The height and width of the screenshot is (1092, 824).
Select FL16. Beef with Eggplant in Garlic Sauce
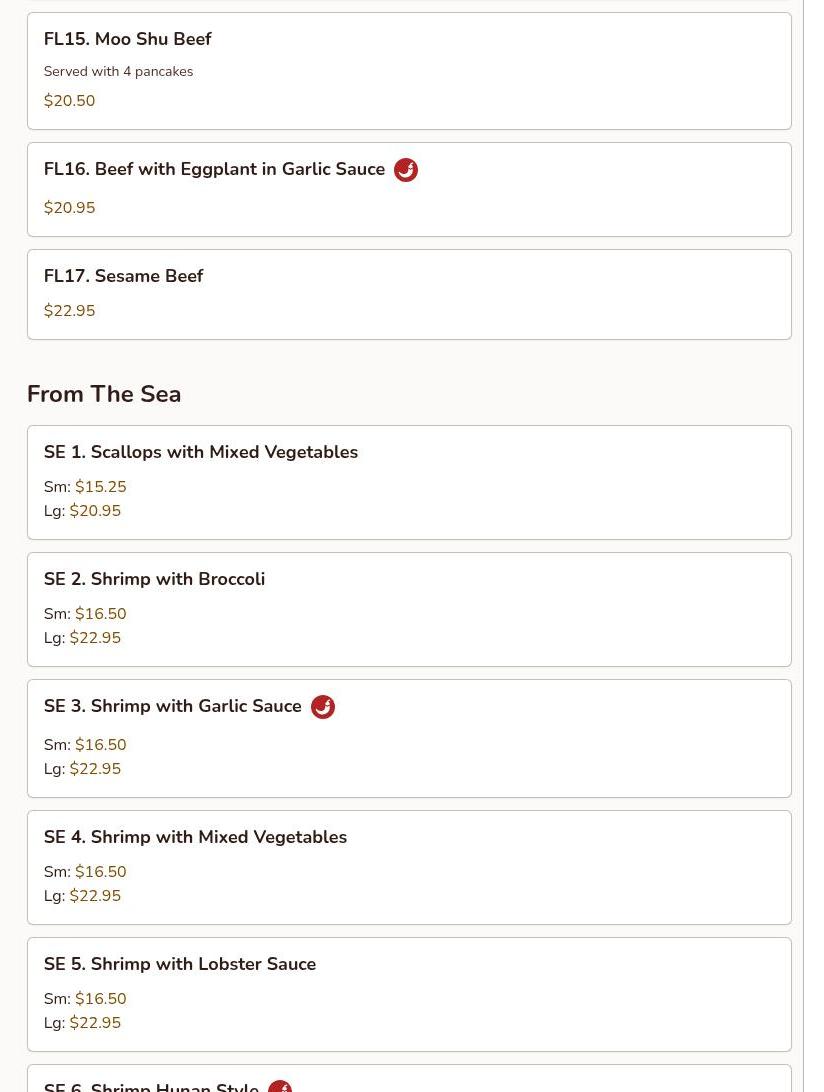pyautogui.click(x=214, y=169)
